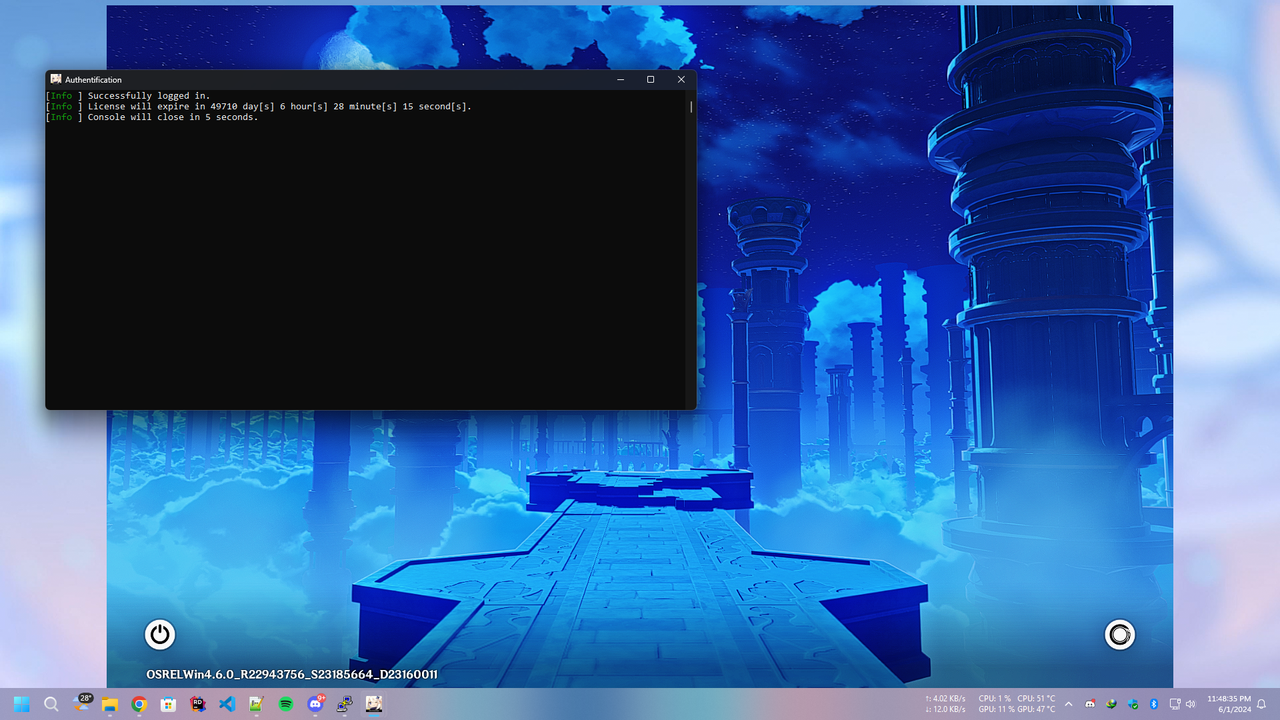This screenshot has height=720, width=1280.
Task: Open Windows Security from the system tray
Action: click(x=1132, y=704)
